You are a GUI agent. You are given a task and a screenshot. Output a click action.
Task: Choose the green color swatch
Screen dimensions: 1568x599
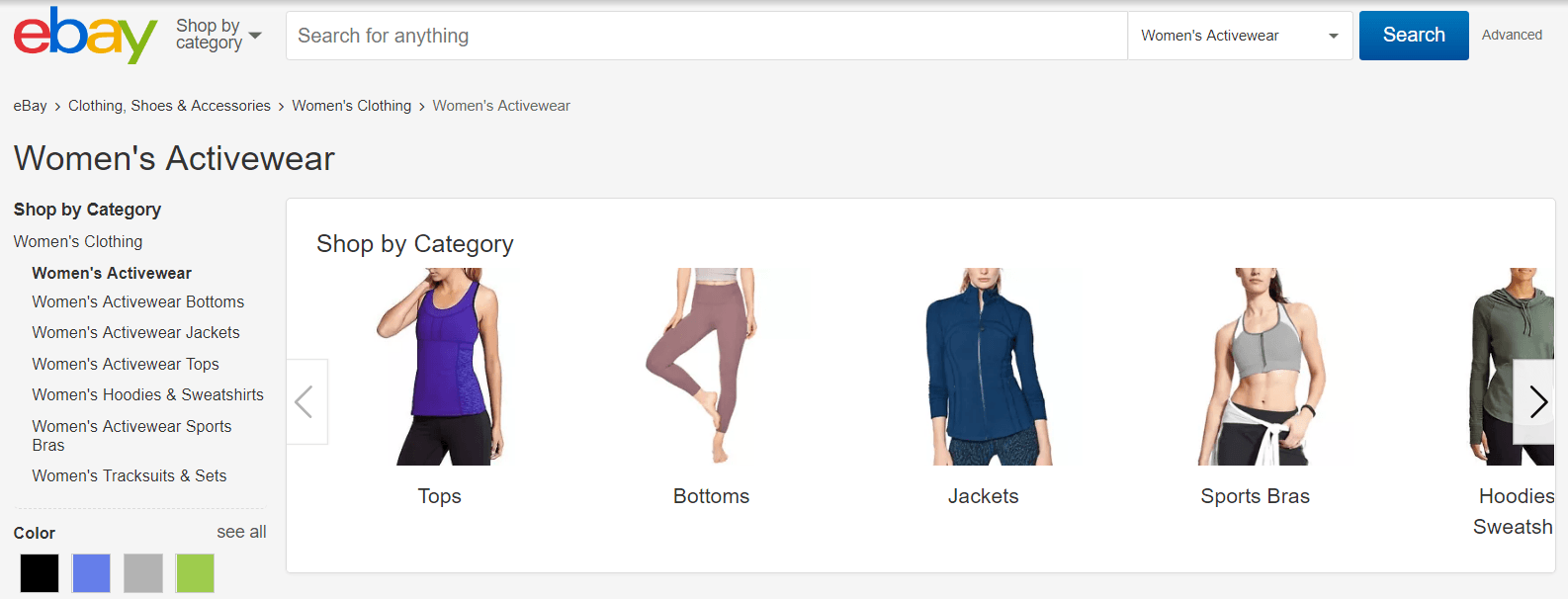click(195, 573)
